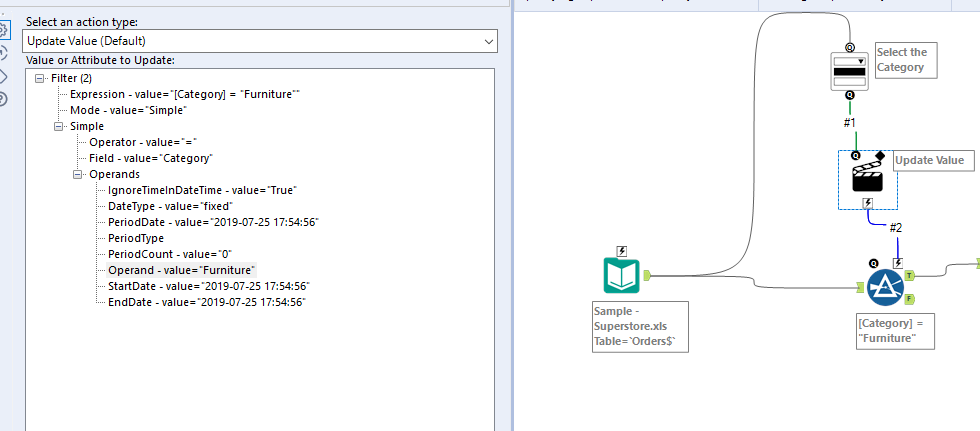Screen dimensions: 980x431
Task: Open the Help question mark side tab
Action: [3, 99]
